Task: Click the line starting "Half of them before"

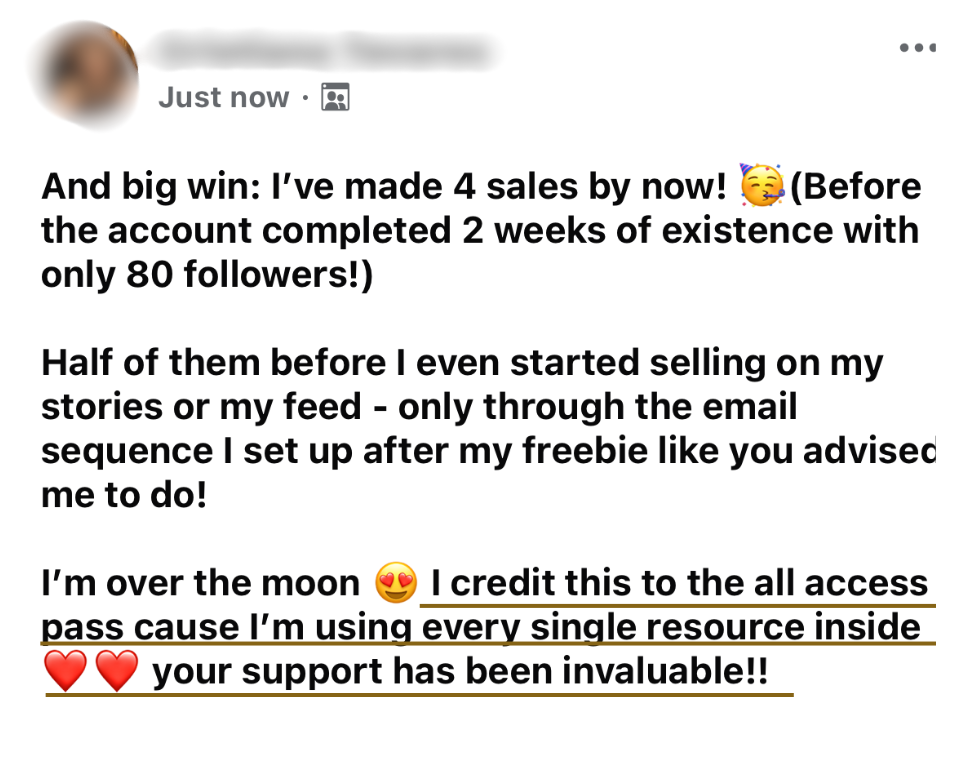Action: tap(462, 362)
